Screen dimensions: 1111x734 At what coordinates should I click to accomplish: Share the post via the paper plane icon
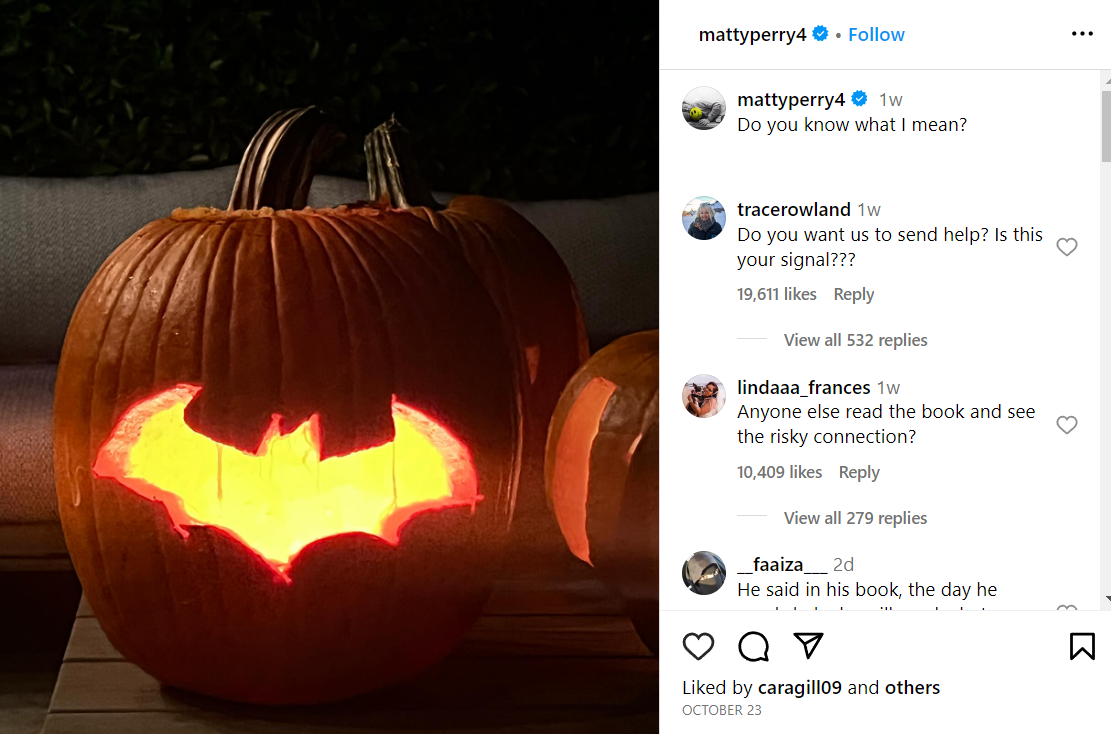[x=808, y=646]
